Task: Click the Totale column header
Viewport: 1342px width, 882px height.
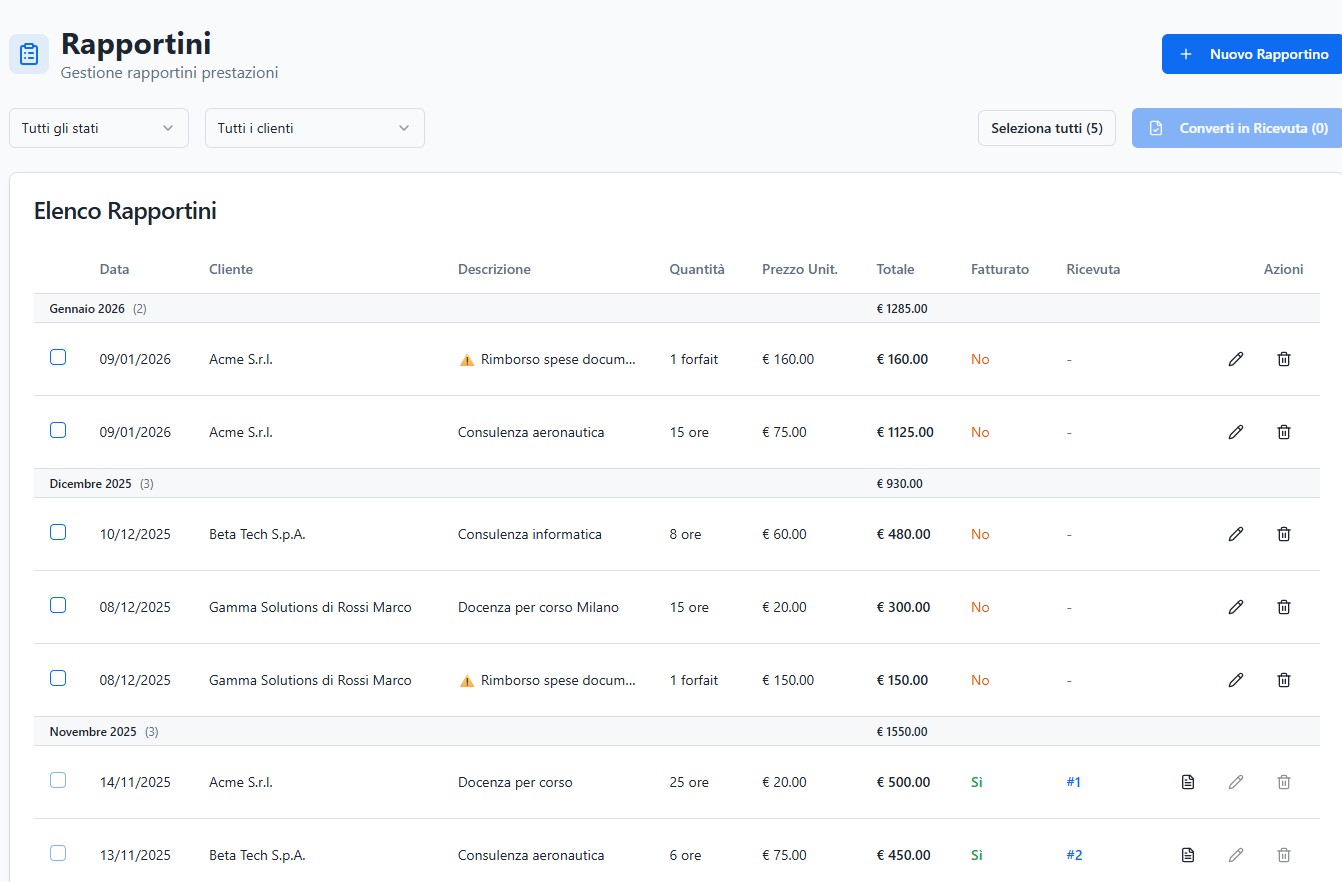Action: [895, 269]
